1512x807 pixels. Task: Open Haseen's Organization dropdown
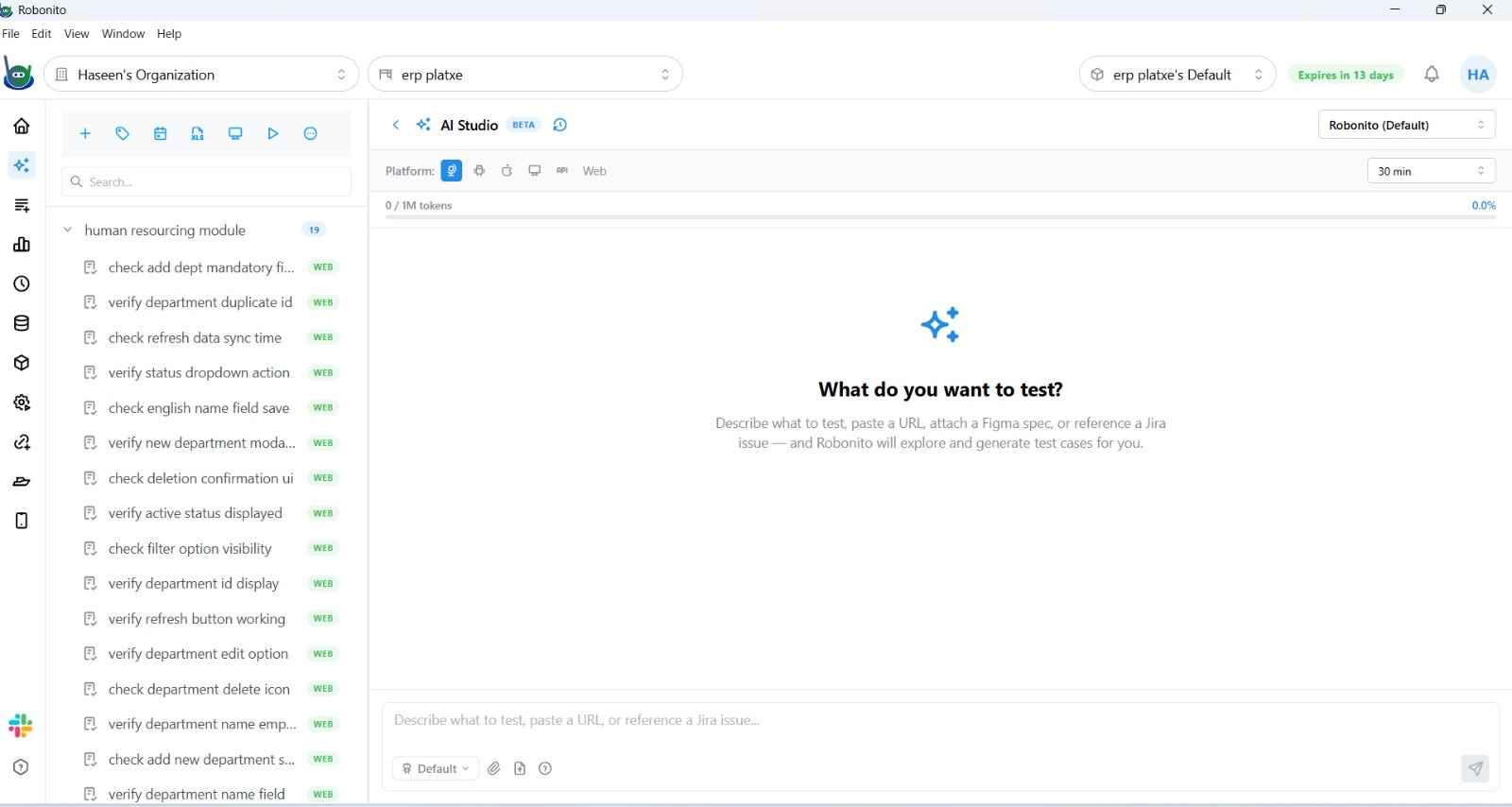201,75
